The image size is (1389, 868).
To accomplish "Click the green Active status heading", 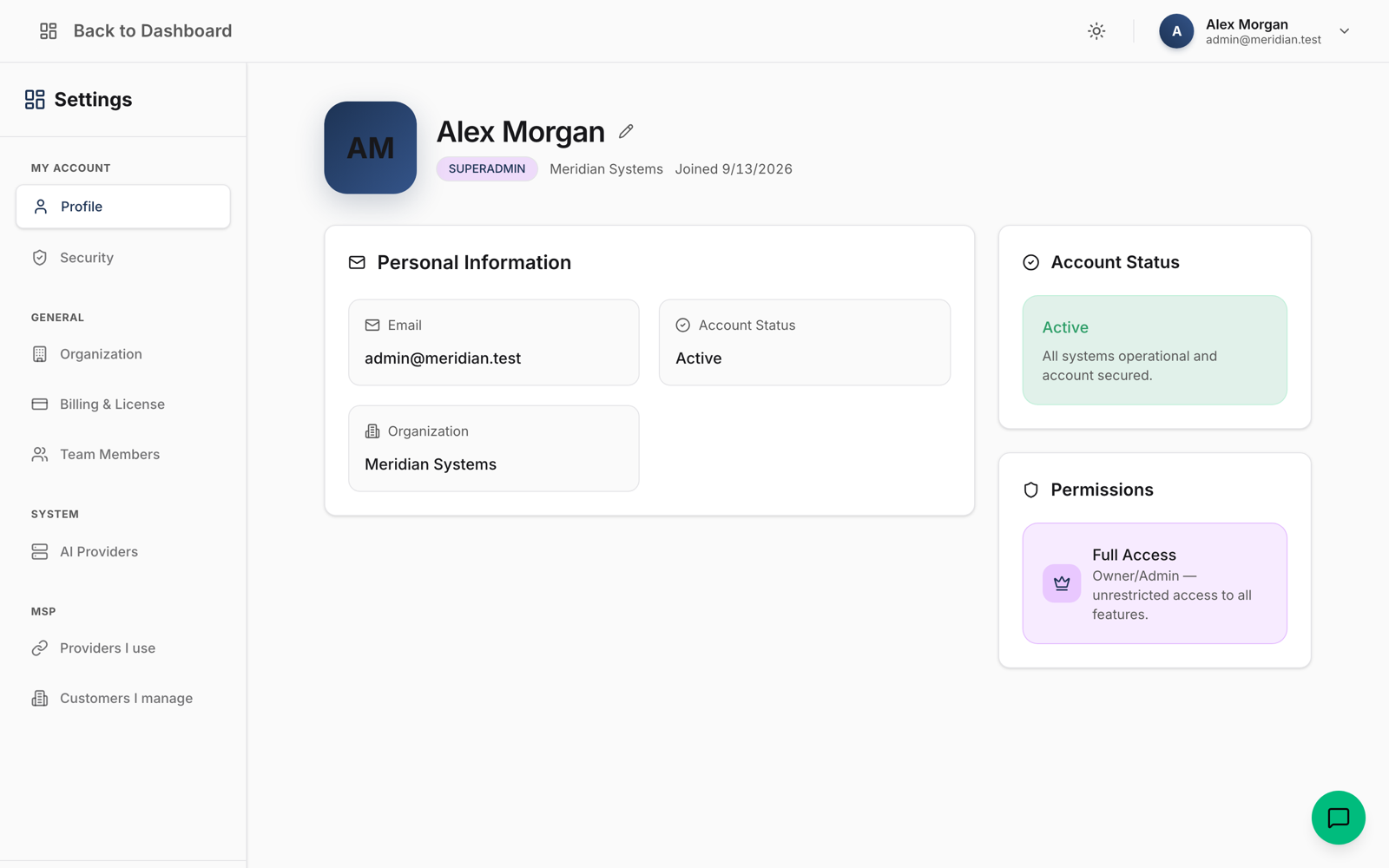I will 1065,327.
